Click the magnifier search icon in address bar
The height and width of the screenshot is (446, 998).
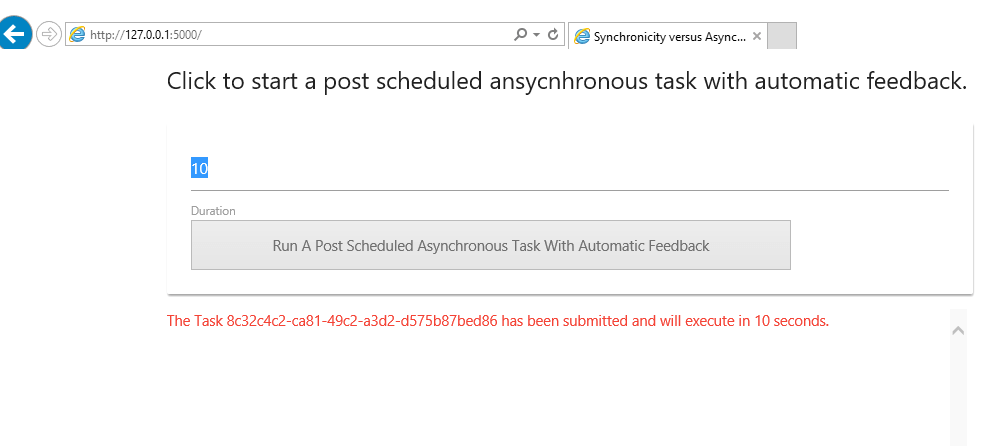point(521,34)
